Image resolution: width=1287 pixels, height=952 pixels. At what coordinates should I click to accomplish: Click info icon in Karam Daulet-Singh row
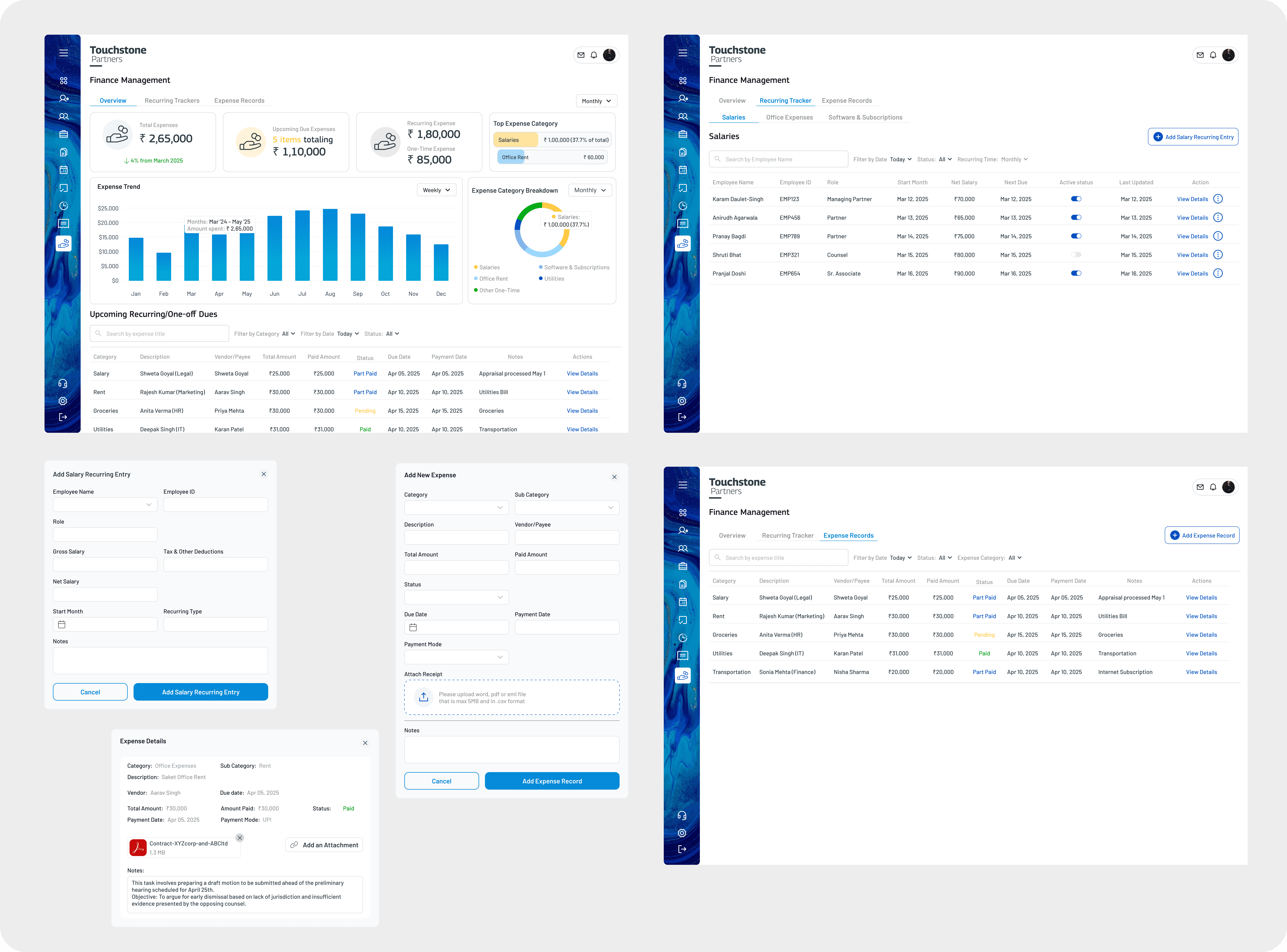pyautogui.click(x=1218, y=199)
